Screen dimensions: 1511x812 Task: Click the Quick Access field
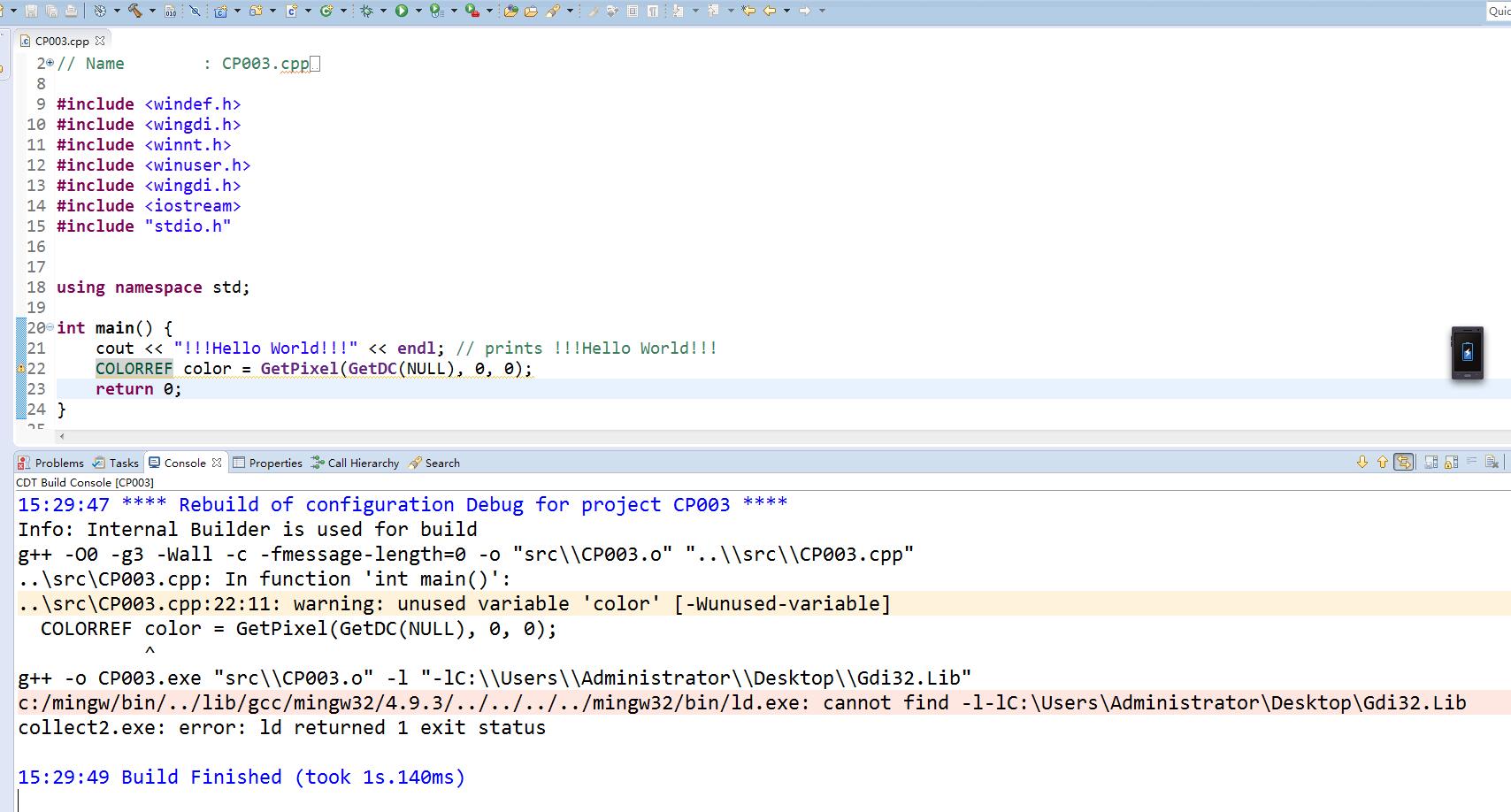pos(1499,11)
